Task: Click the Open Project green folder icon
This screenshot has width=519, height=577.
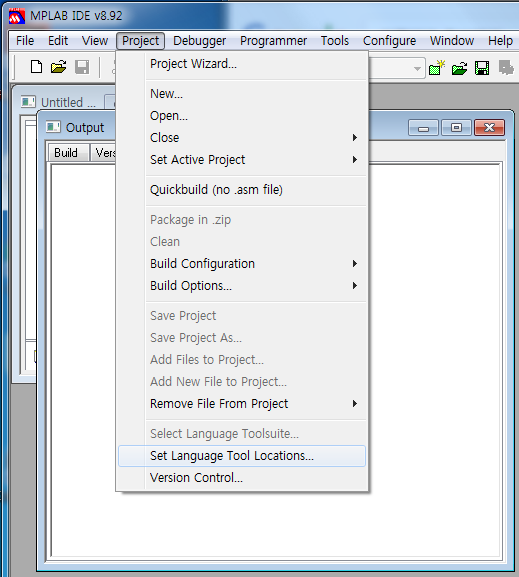Action: pyautogui.click(x=459, y=68)
